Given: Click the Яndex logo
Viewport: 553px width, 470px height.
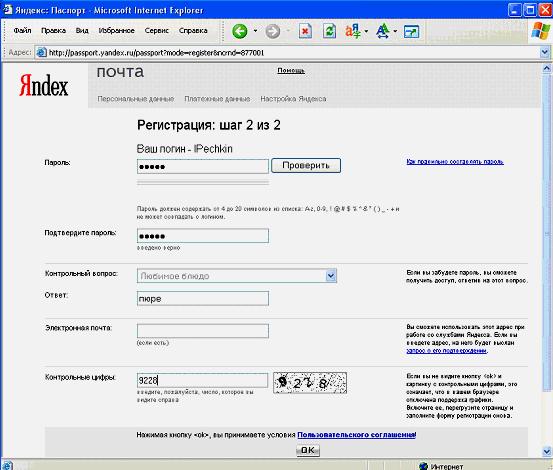Looking at the screenshot, I should click(44, 85).
